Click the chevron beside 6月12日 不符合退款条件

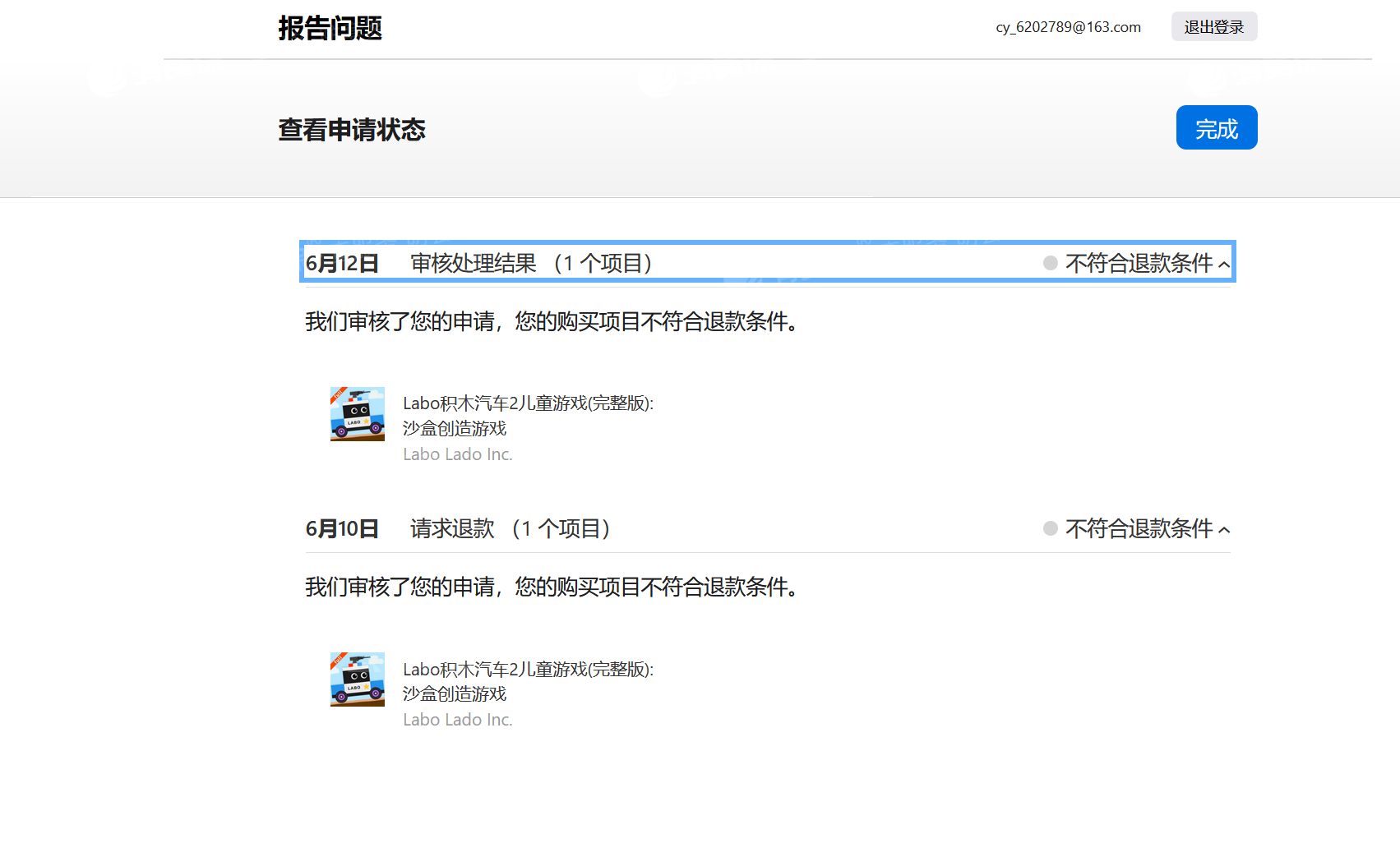[x=1224, y=265]
